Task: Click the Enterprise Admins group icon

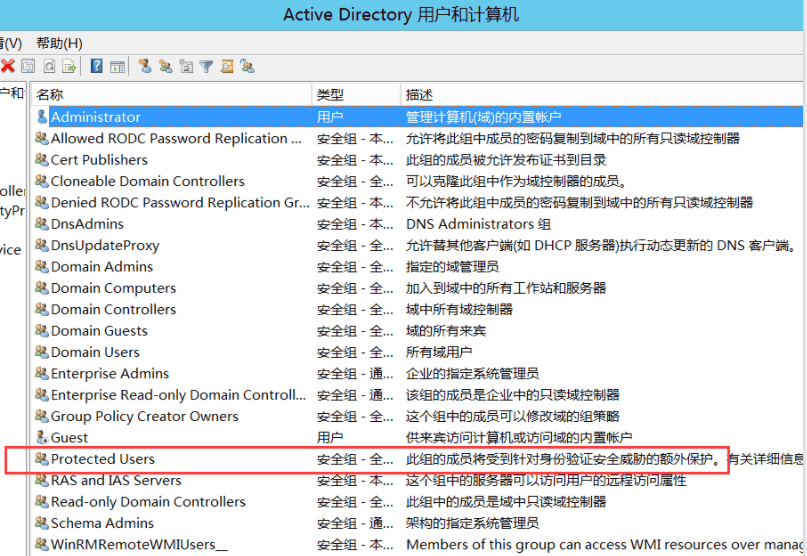Action: click(42, 373)
